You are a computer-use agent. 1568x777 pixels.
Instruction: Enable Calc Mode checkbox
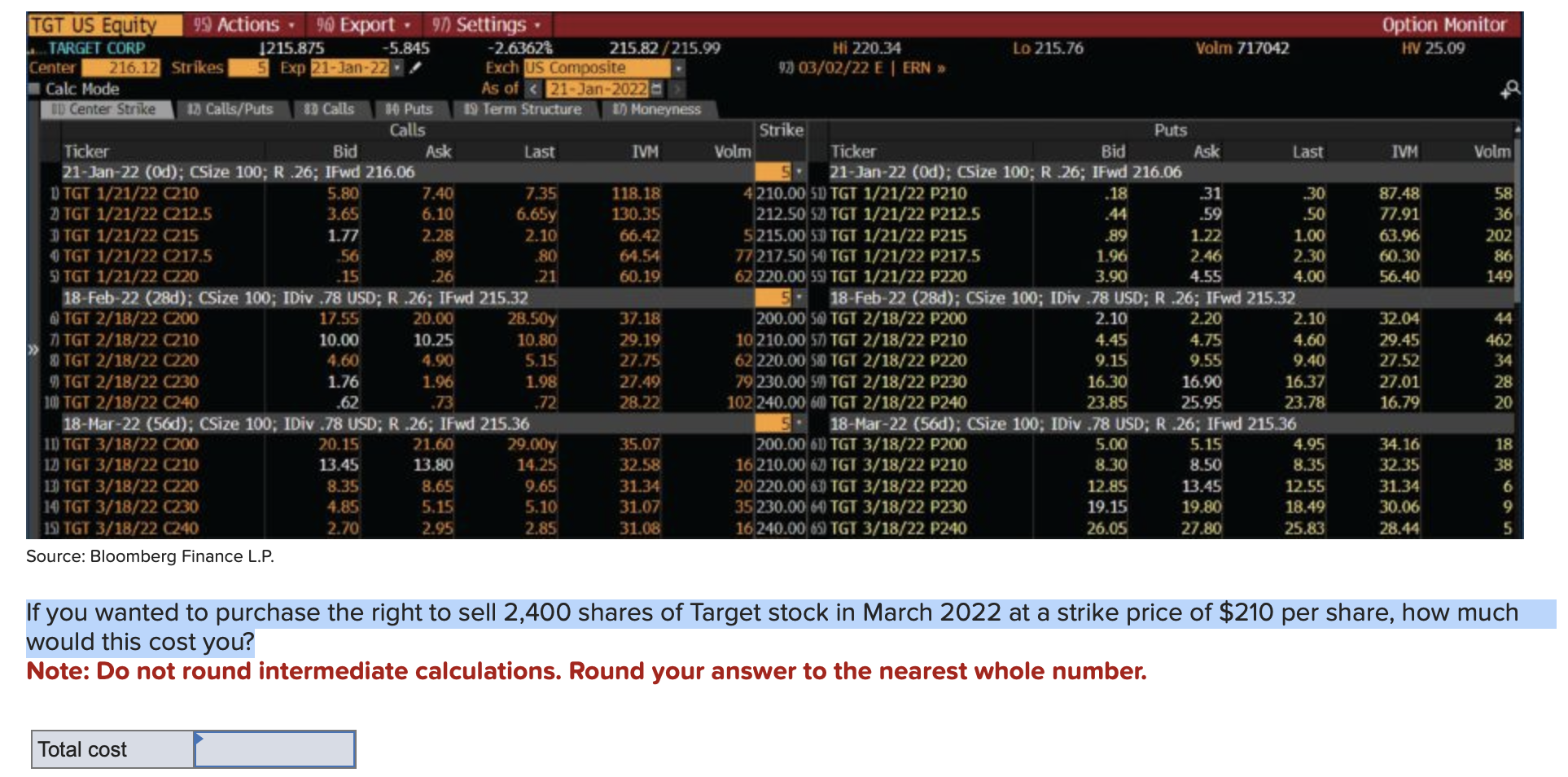click(33, 90)
